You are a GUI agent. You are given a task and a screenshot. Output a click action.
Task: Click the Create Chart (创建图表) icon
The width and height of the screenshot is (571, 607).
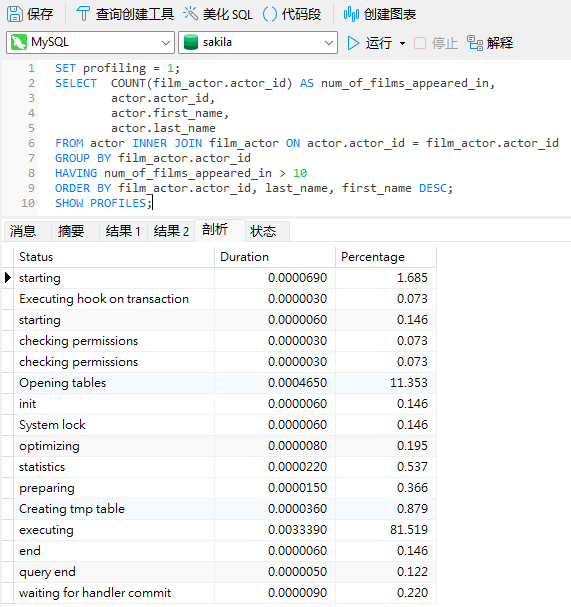pyautogui.click(x=351, y=14)
